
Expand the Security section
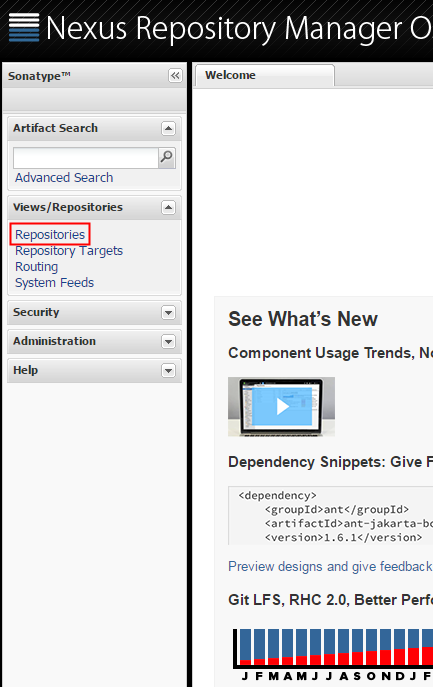(x=168, y=312)
